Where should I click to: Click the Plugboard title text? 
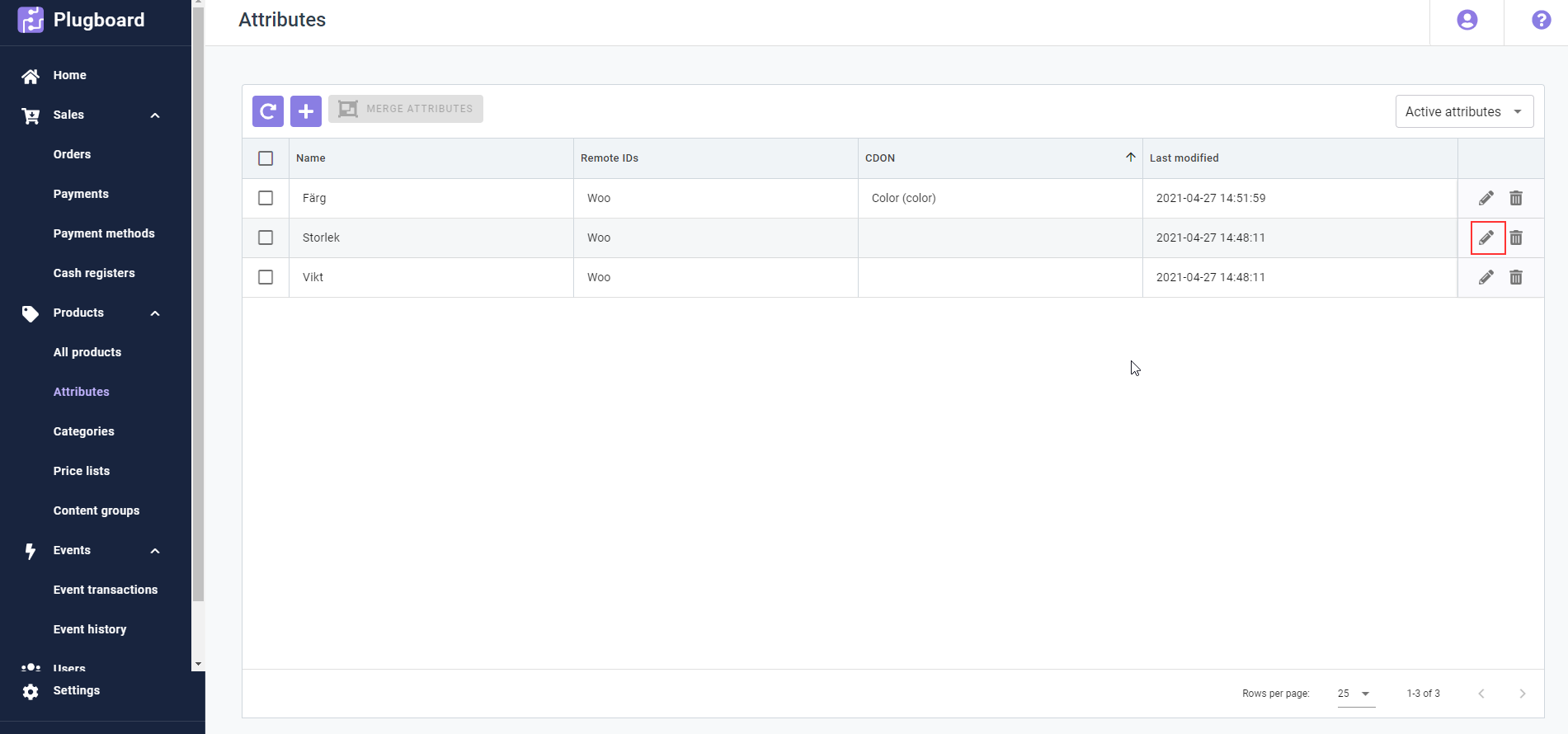click(99, 20)
